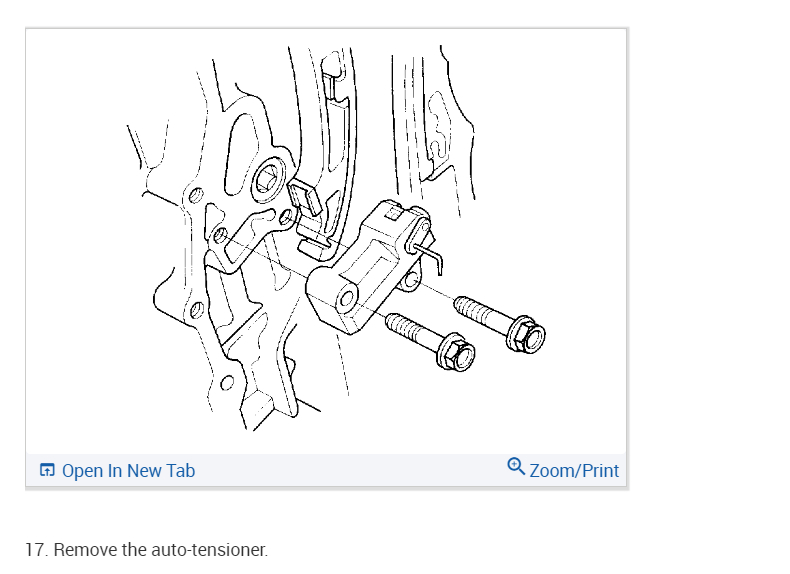This screenshot has height=574, width=790.
Task: Click the lower flange bolt in the diagram
Action: point(430,341)
